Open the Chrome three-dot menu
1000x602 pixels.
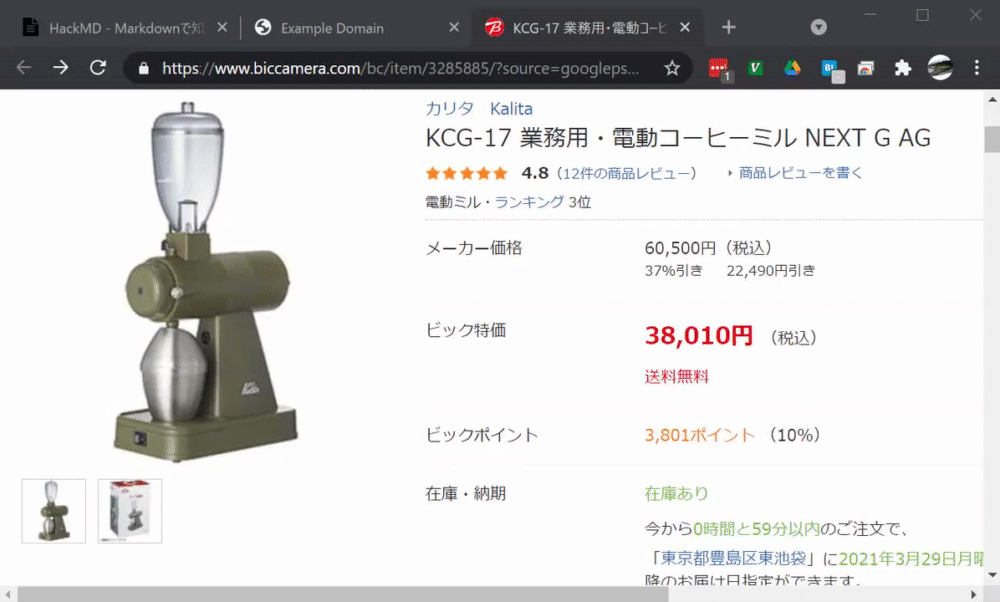pos(976,68)
